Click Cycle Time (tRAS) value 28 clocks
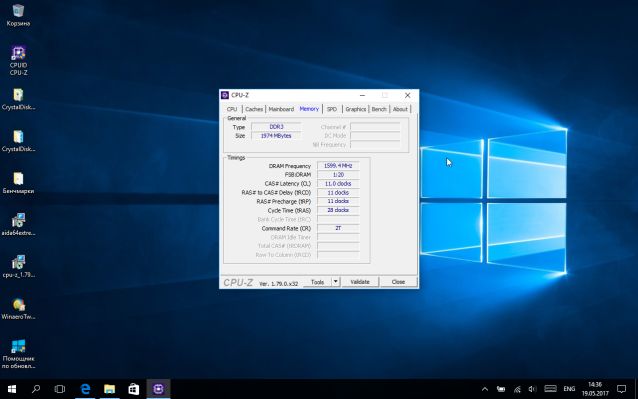Screen dimensions: 638x399 (338, 210)
